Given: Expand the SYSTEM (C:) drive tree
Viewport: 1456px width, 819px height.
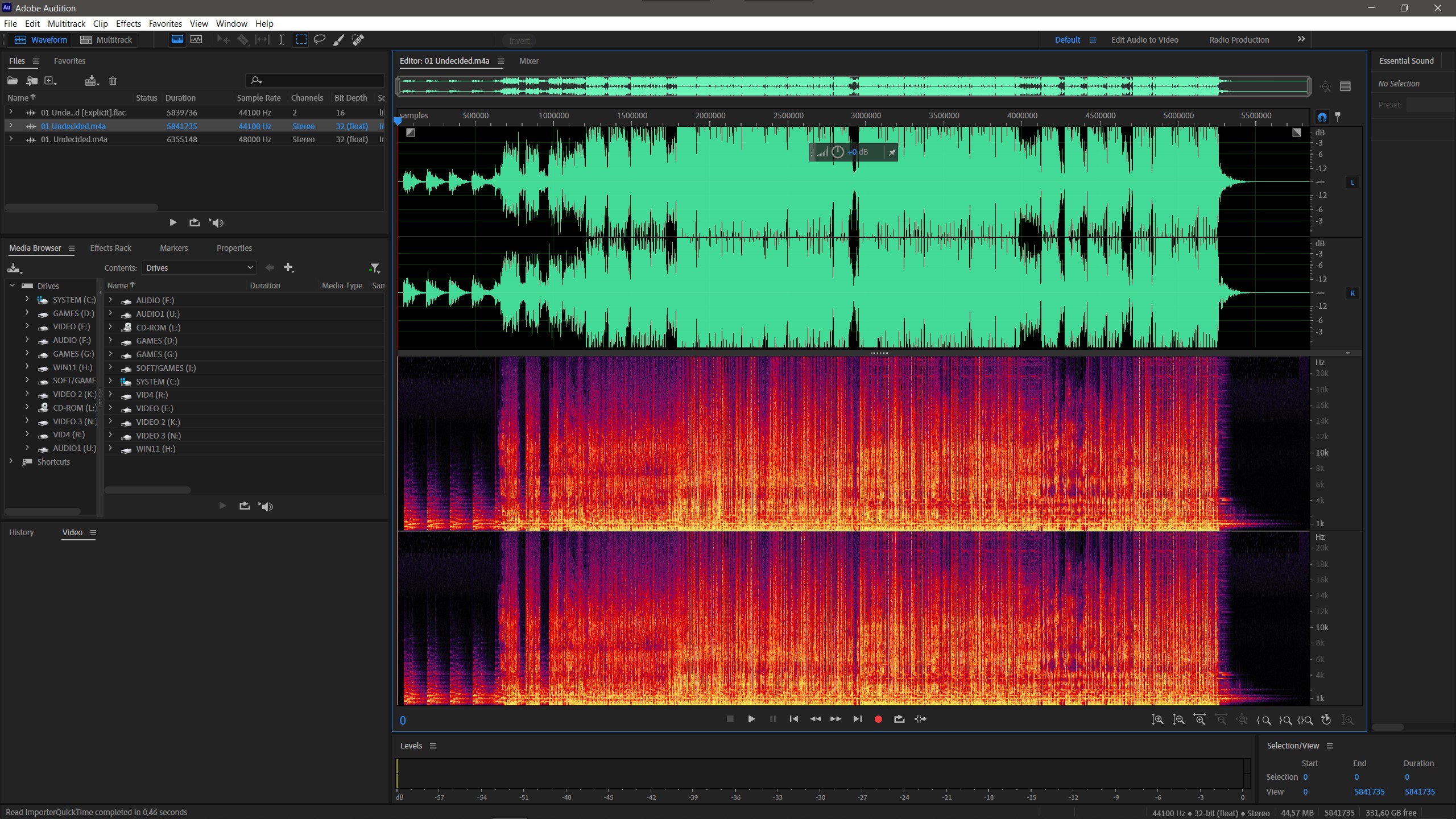Looking at the screenshot, I should (27, 299).
